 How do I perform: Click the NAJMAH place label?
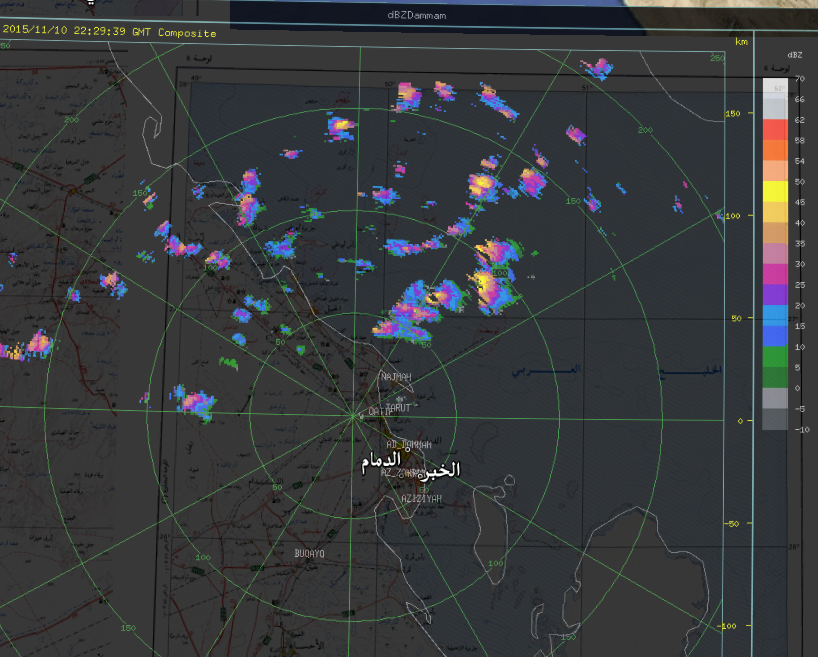click(x=396, y=376)
